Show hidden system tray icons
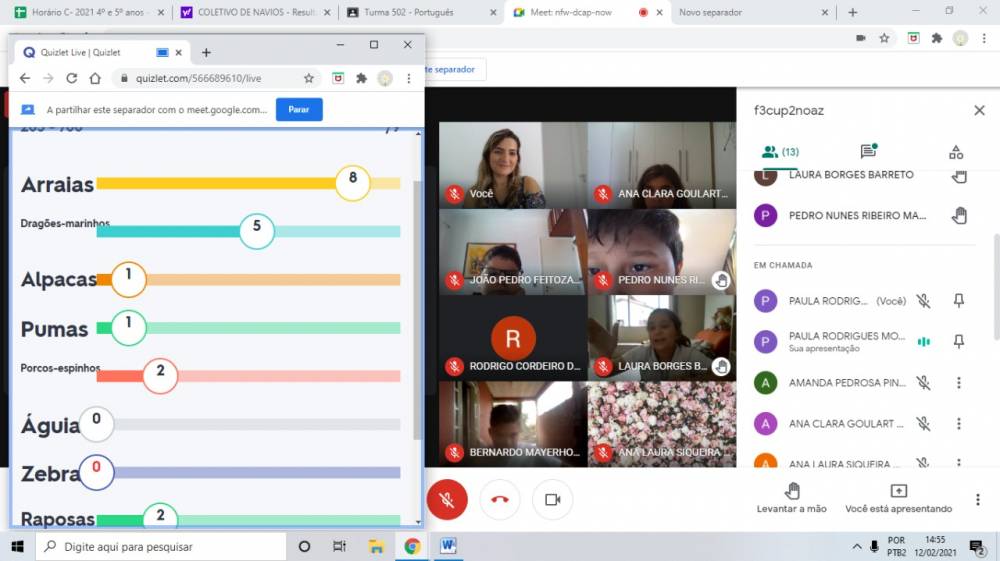Viewport: 1000px width, 561px height. coord(856,547)
